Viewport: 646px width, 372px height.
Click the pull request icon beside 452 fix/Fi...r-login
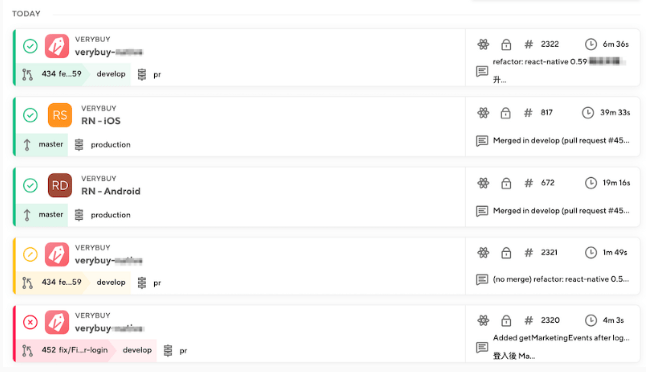point(28,350)
